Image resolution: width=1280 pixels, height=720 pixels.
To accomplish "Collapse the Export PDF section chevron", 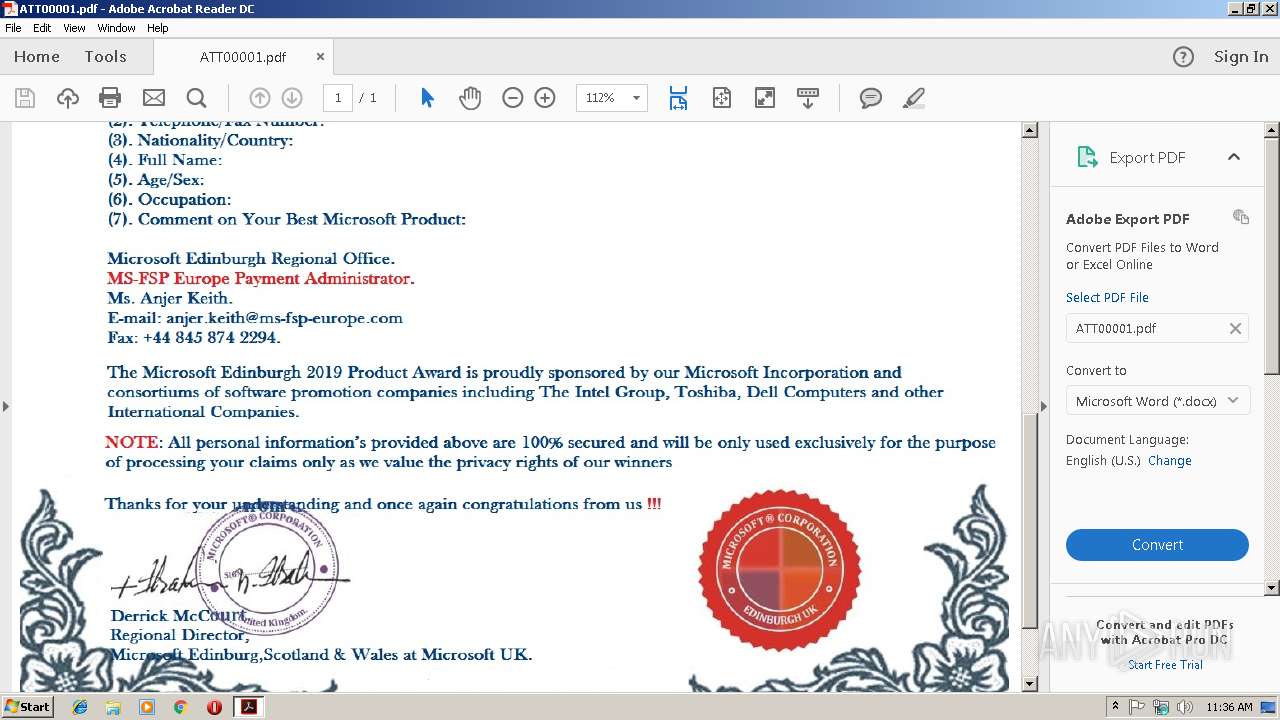I will click(1234, 157).
